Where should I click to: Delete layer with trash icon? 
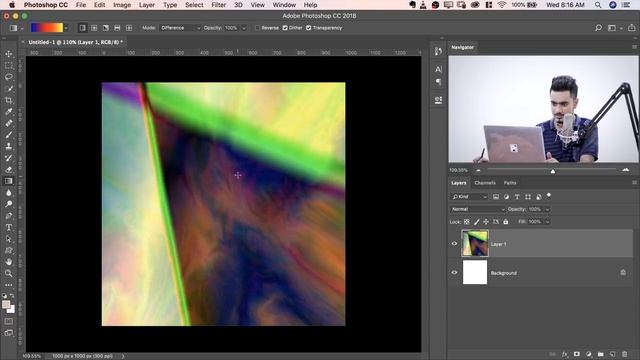click(624, 354)
